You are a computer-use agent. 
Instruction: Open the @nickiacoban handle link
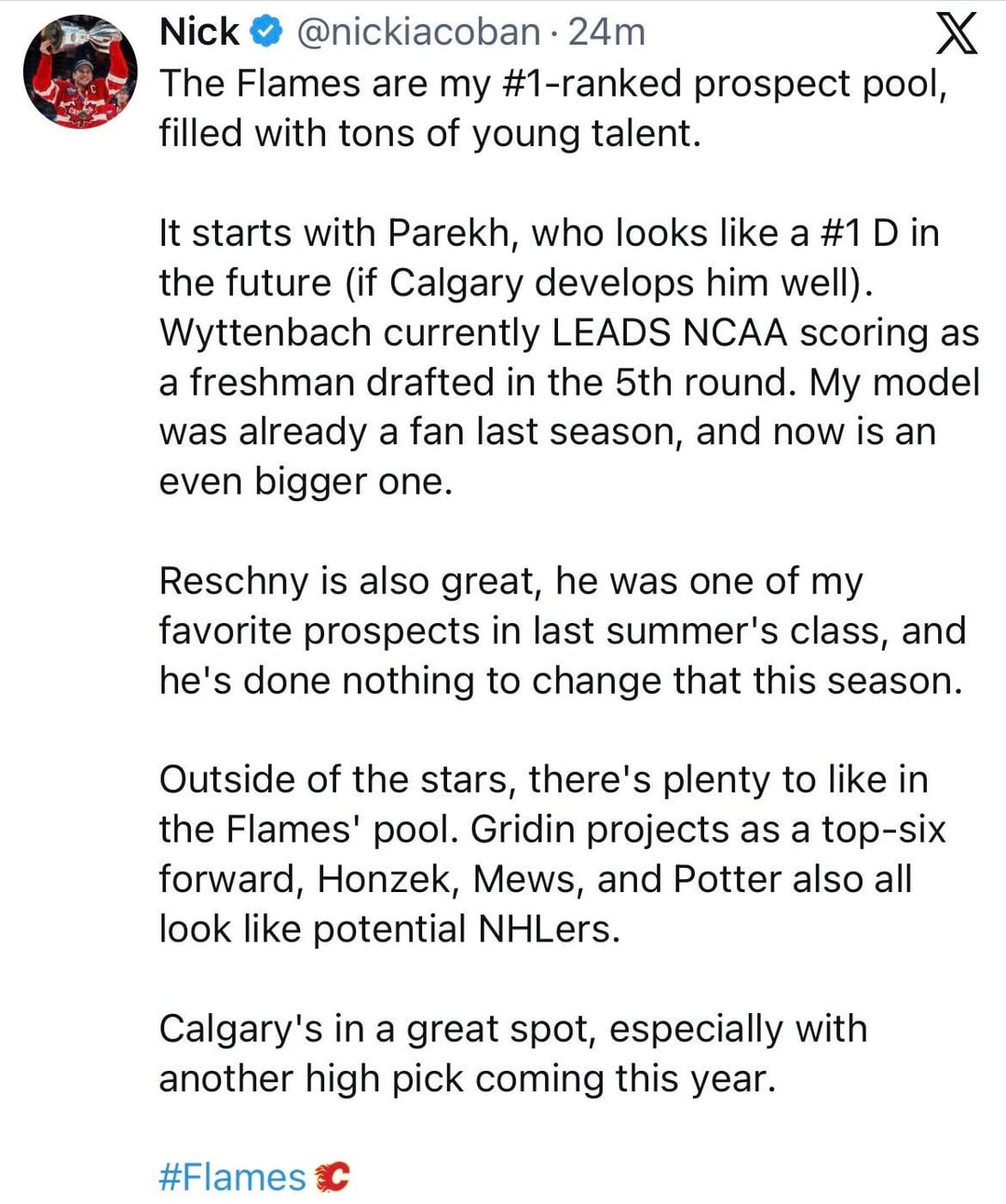(417, 33)
